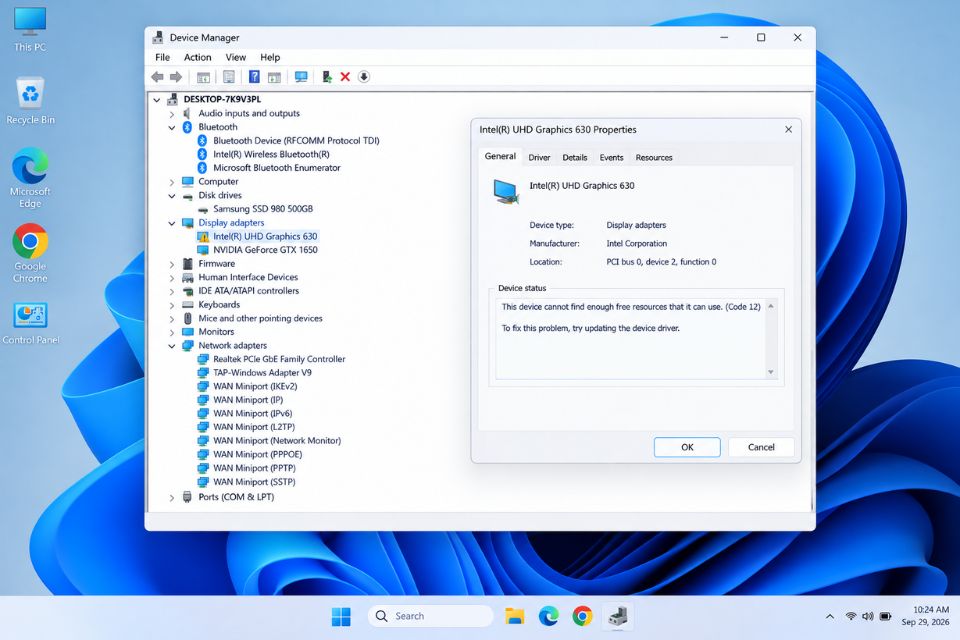Screen dimensions: 960x640
Task: Click the Wi-Fi icon in system tray
Action: point(850,616)
